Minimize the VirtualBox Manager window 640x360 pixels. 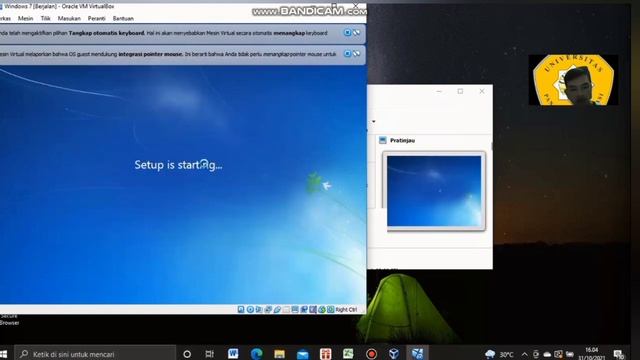coord(439,91)
